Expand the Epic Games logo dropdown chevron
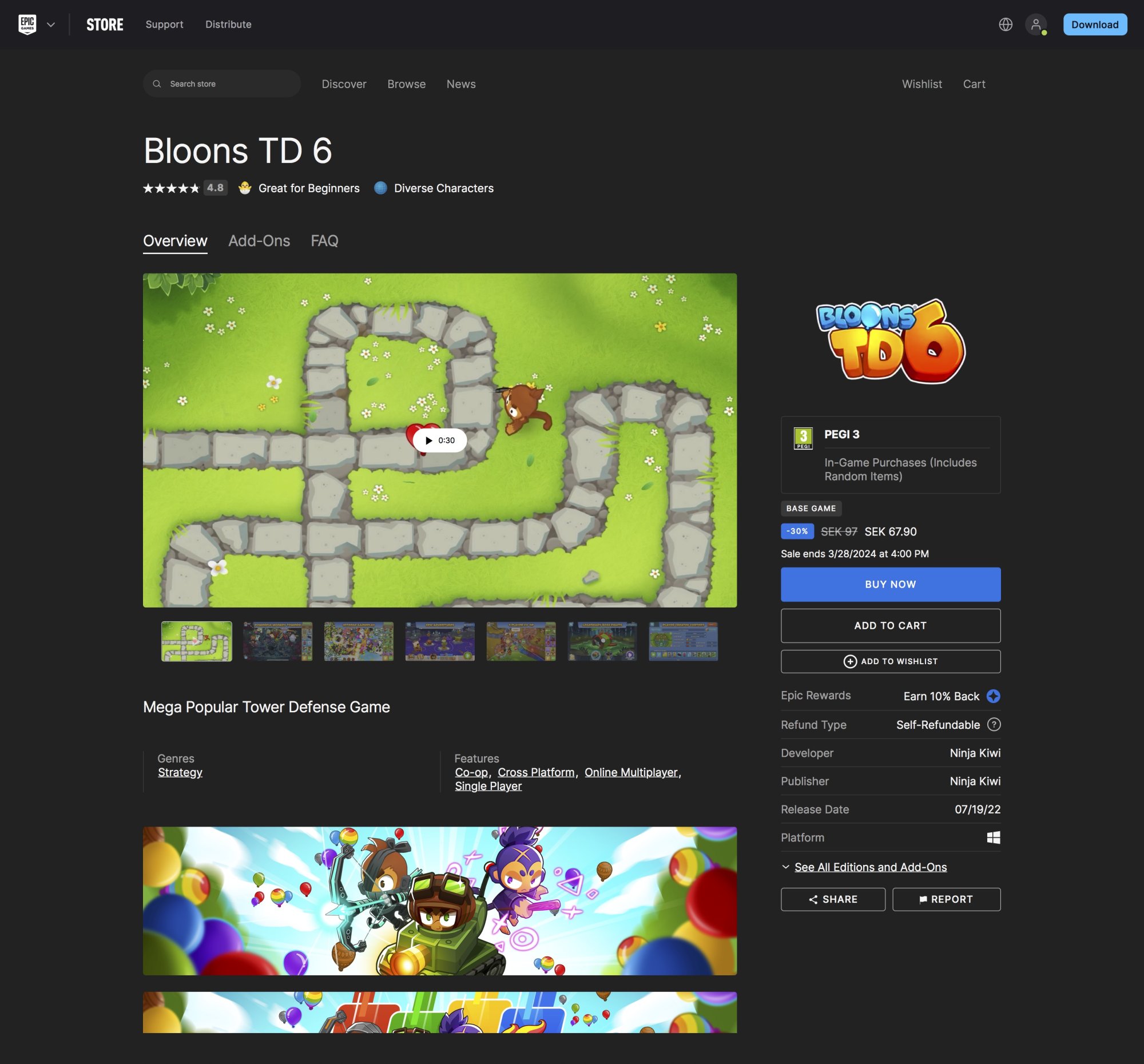 click(51, 25)
